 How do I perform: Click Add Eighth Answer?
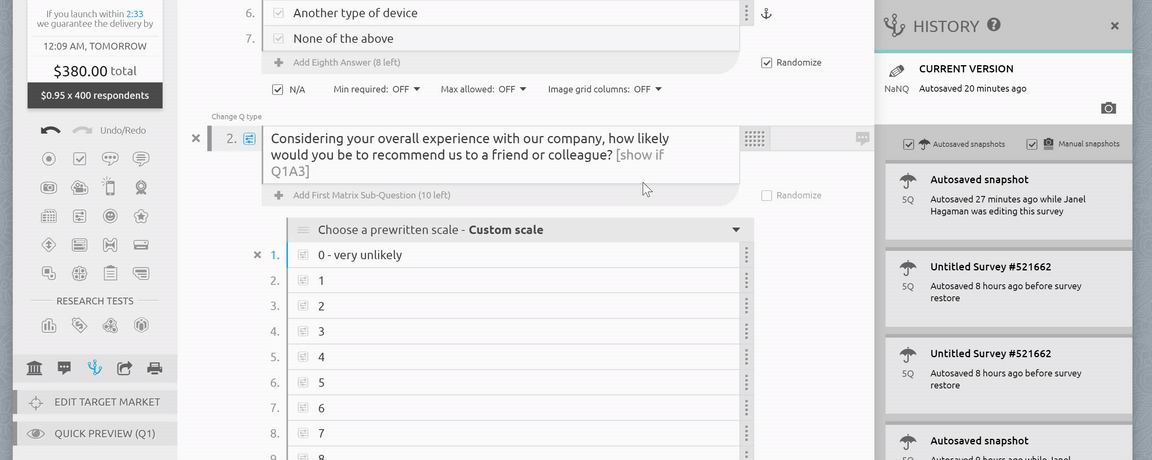tap(347, 62)
